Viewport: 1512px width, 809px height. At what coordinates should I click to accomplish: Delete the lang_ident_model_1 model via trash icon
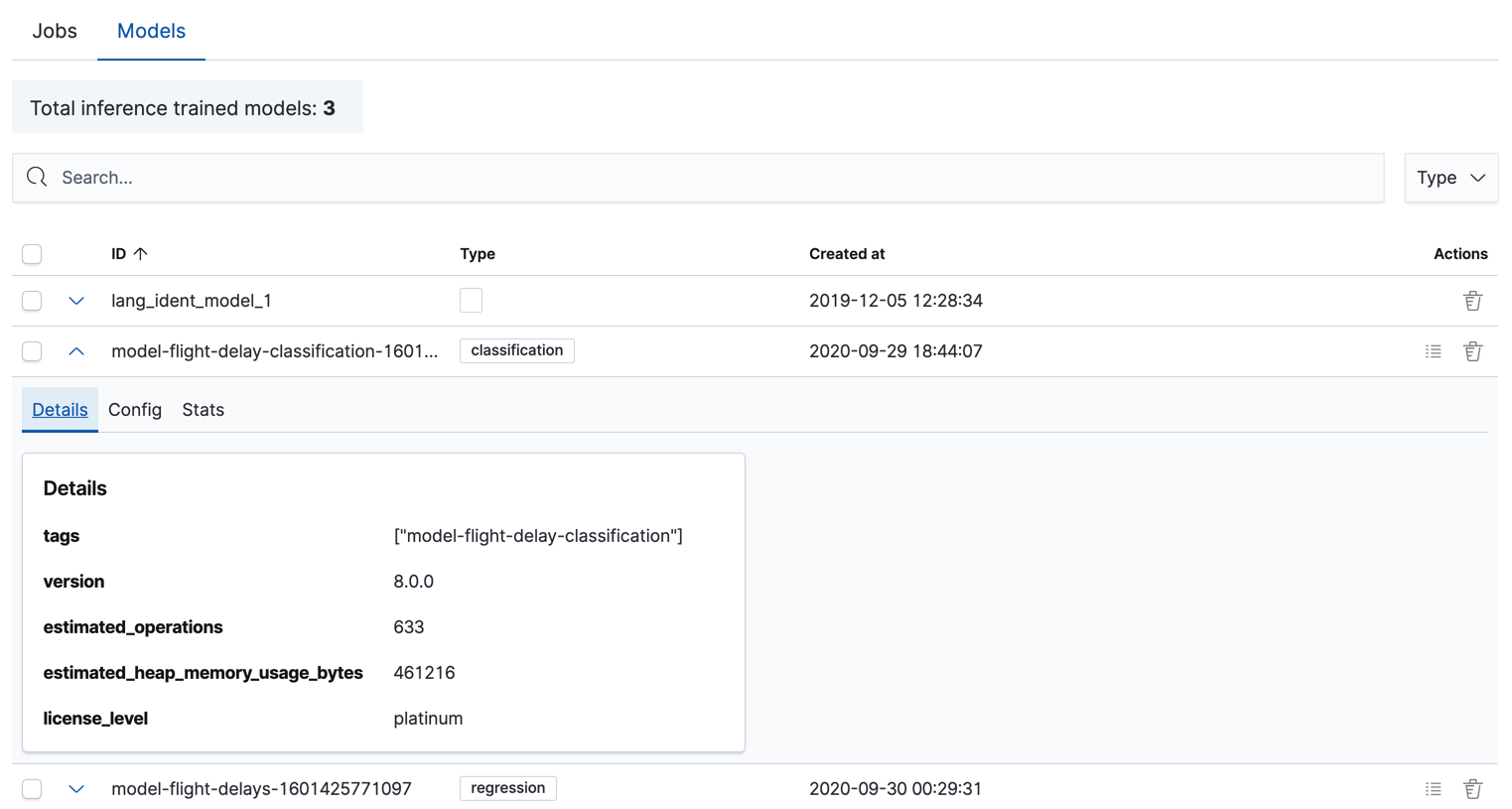[x=1472, y=300]
